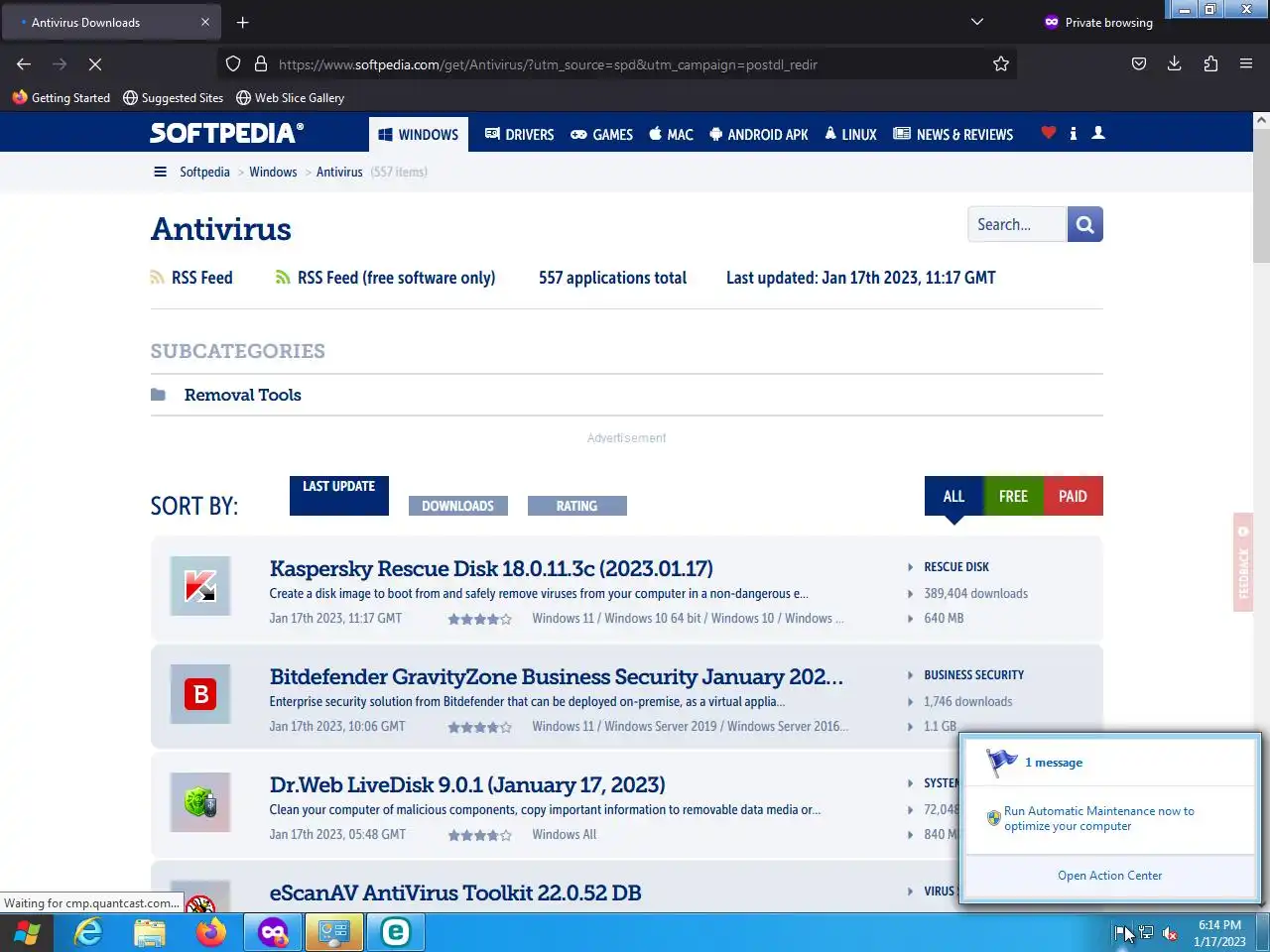Click the Dr.Web LiveDisk green thumbnail
The image size is (1270, 952).
pos(200,802)
